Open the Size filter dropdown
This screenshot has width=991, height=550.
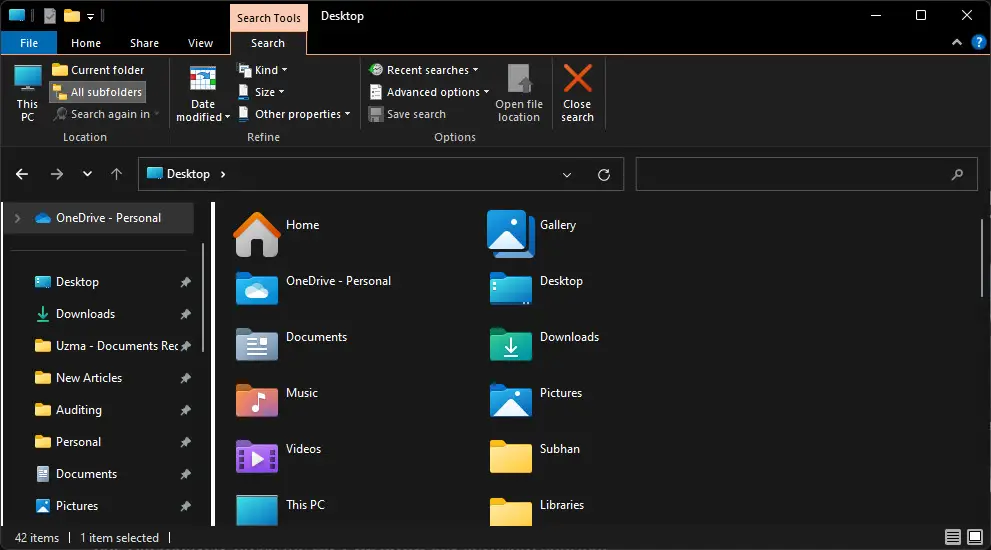point(261,92)
